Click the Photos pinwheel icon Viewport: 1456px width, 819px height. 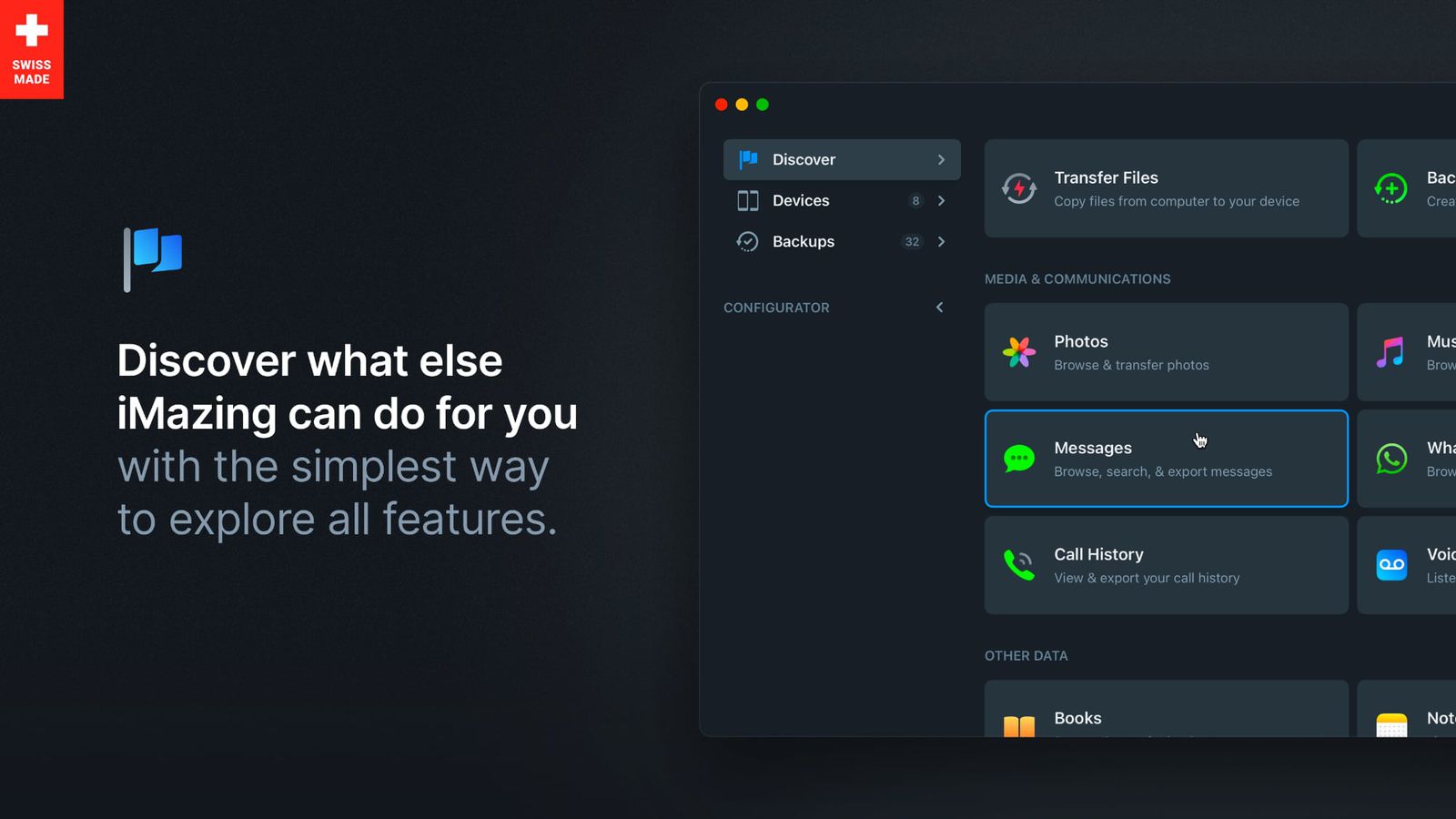point(1019,352)
